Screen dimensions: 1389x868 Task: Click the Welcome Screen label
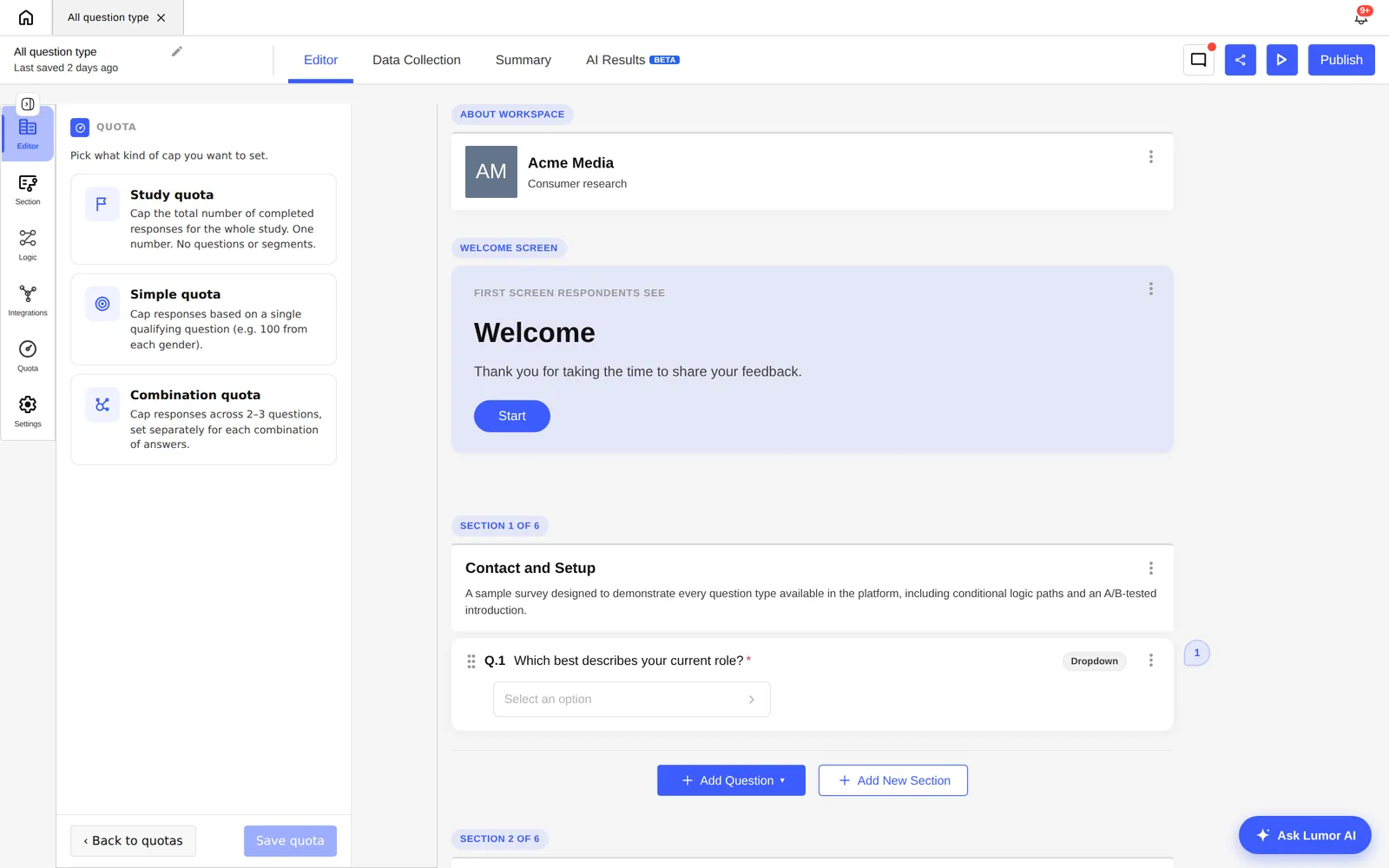509,248
